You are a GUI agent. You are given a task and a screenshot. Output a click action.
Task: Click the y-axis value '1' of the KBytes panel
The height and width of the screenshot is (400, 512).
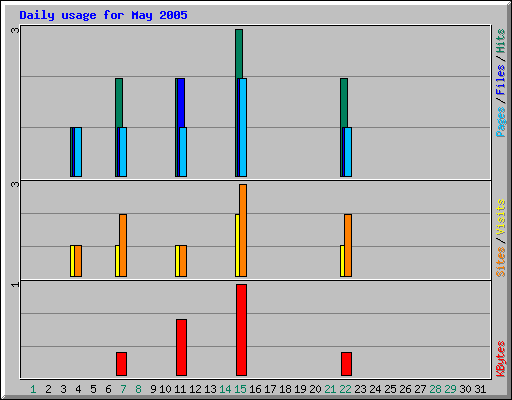click(15, 284)
